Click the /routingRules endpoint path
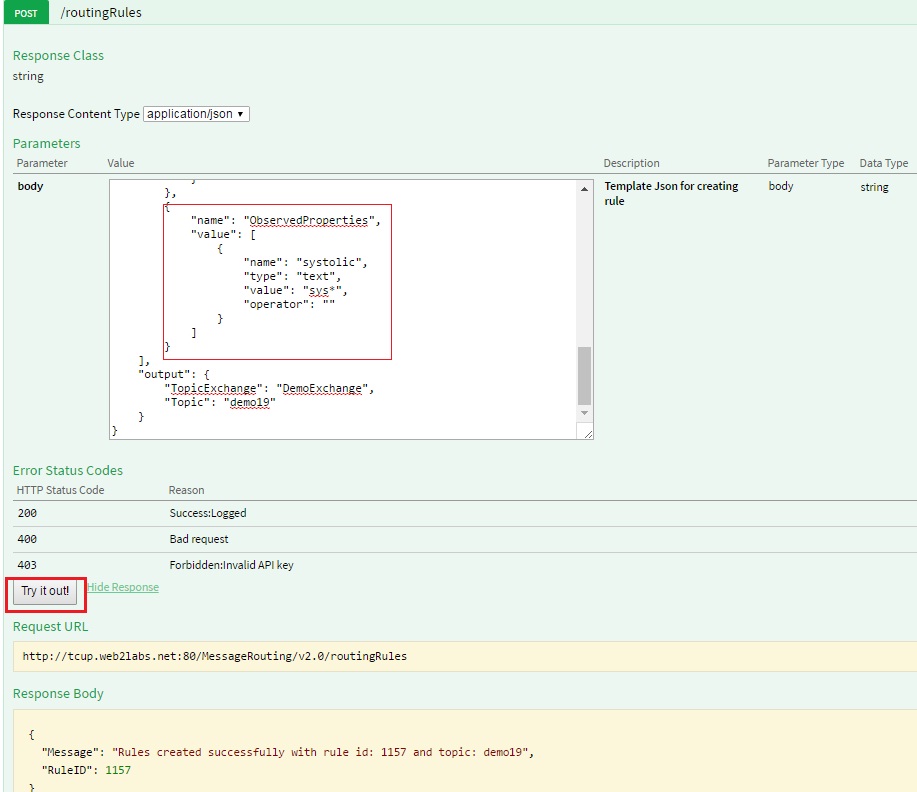917x792 pixels. [101, 12]
